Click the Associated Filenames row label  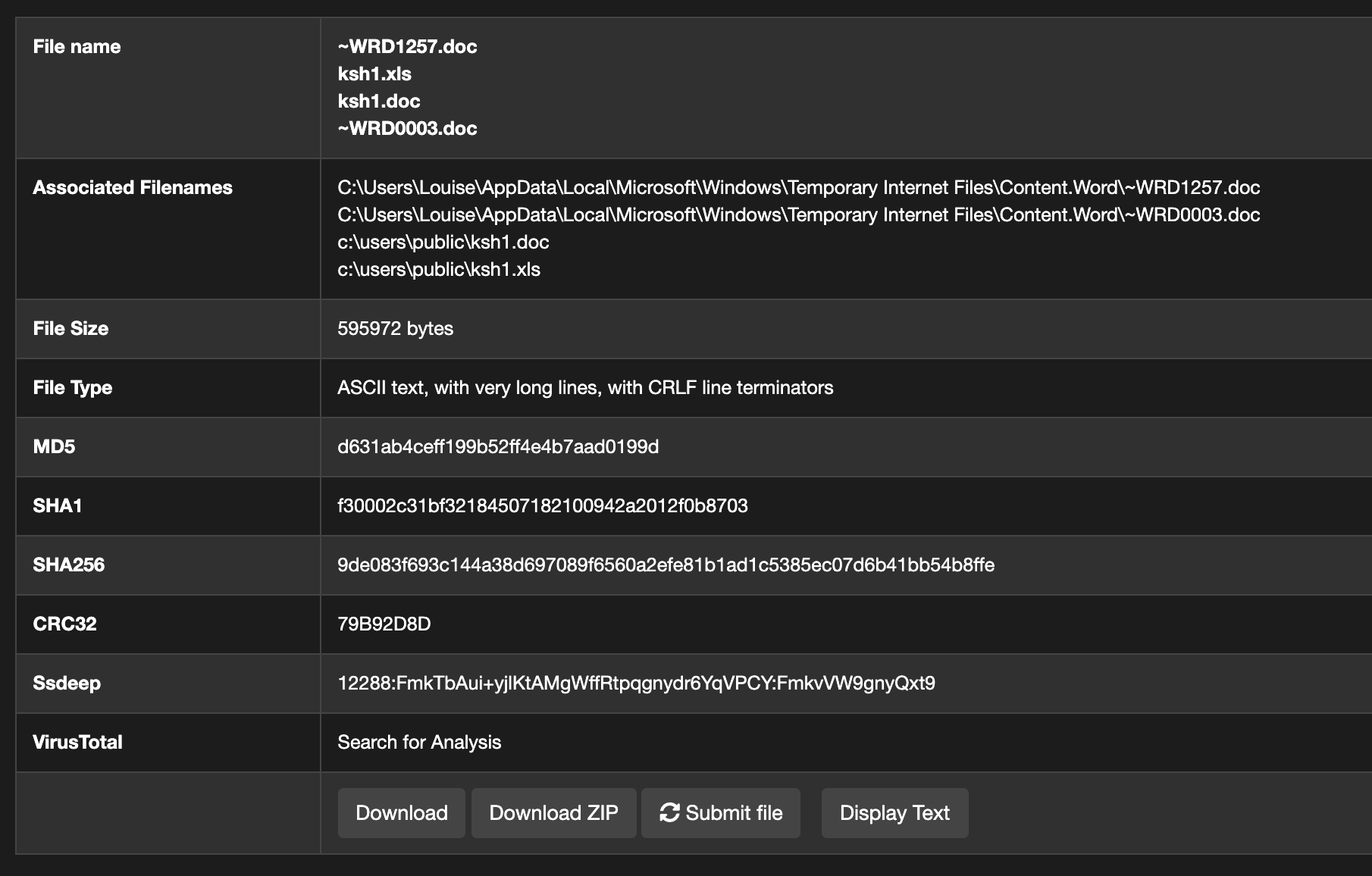[132, 187]
